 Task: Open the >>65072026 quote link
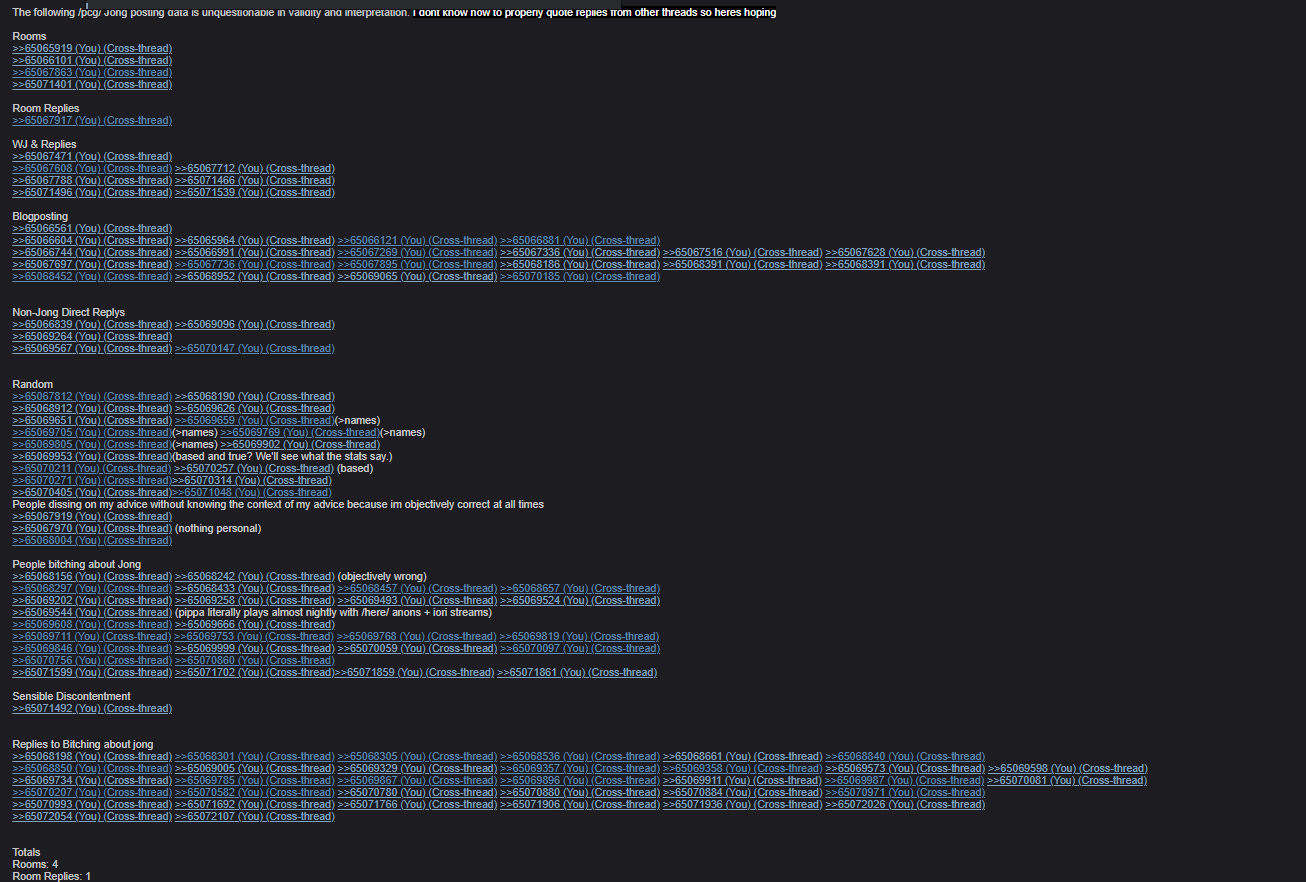click(905, 804)
